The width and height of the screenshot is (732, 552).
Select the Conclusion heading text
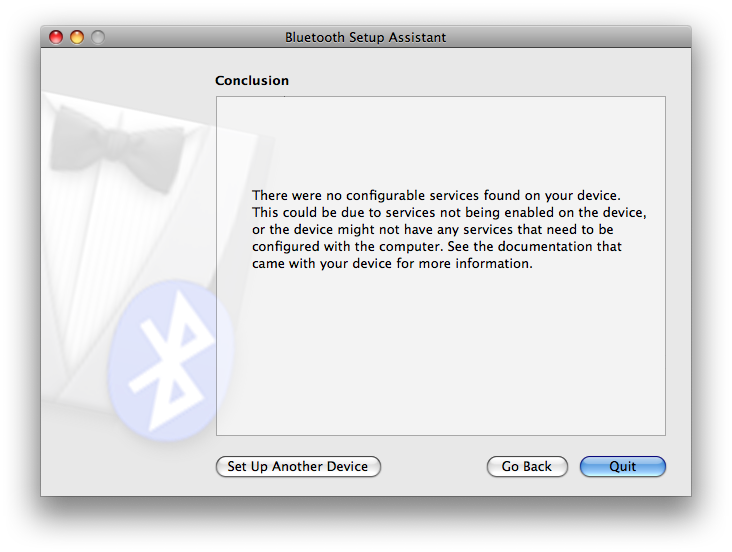(x=252, y=80)
